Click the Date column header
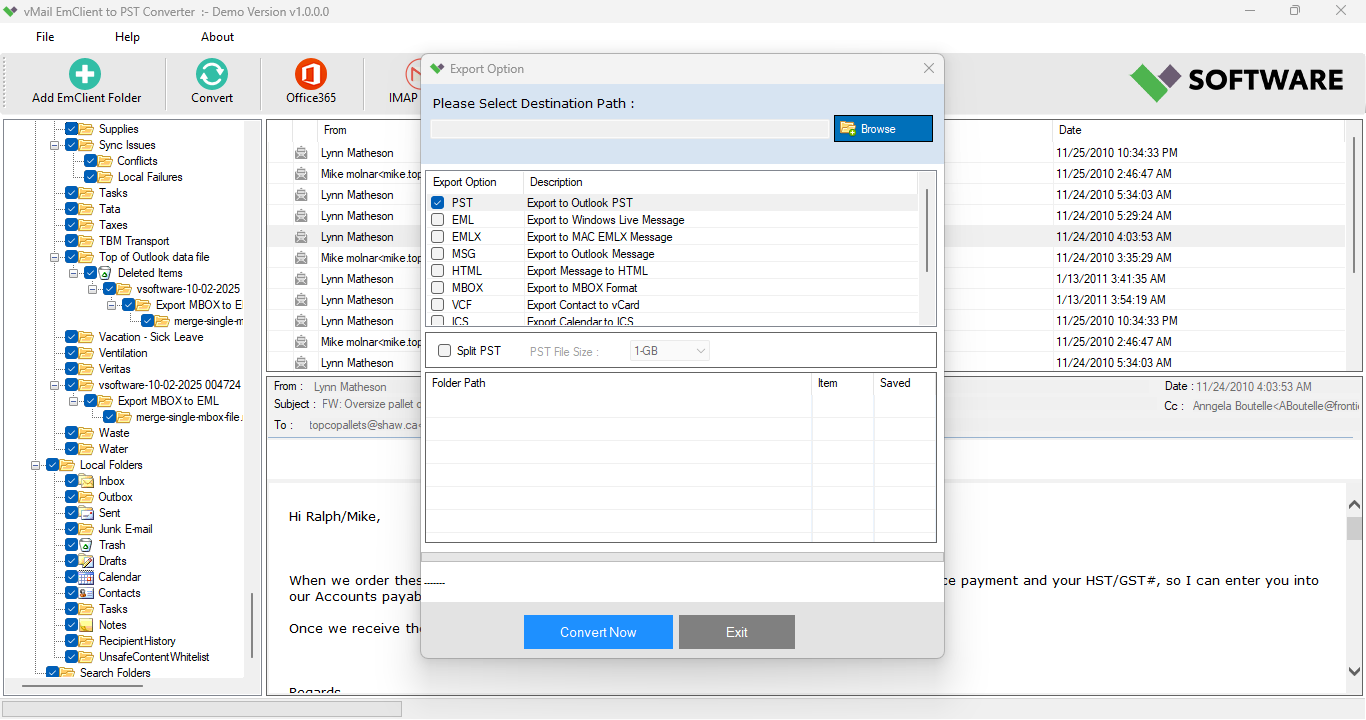Screen dimensions: 1366x720 (x=1198, y=130)
